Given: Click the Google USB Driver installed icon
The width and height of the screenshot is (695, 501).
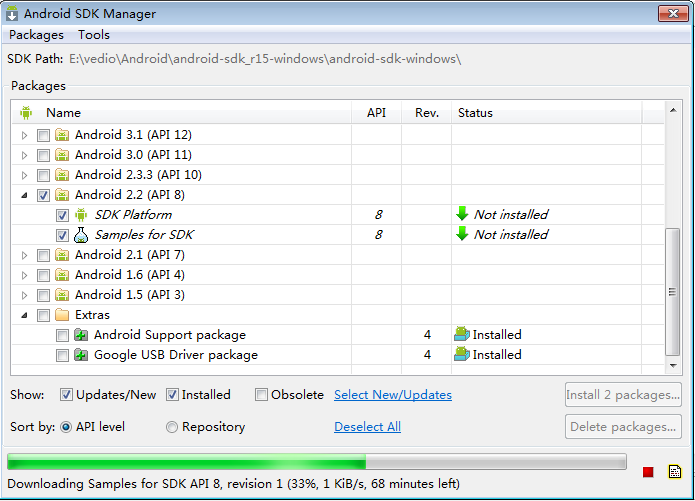Looking at the screenshot, I should click(x=462, y=354).
